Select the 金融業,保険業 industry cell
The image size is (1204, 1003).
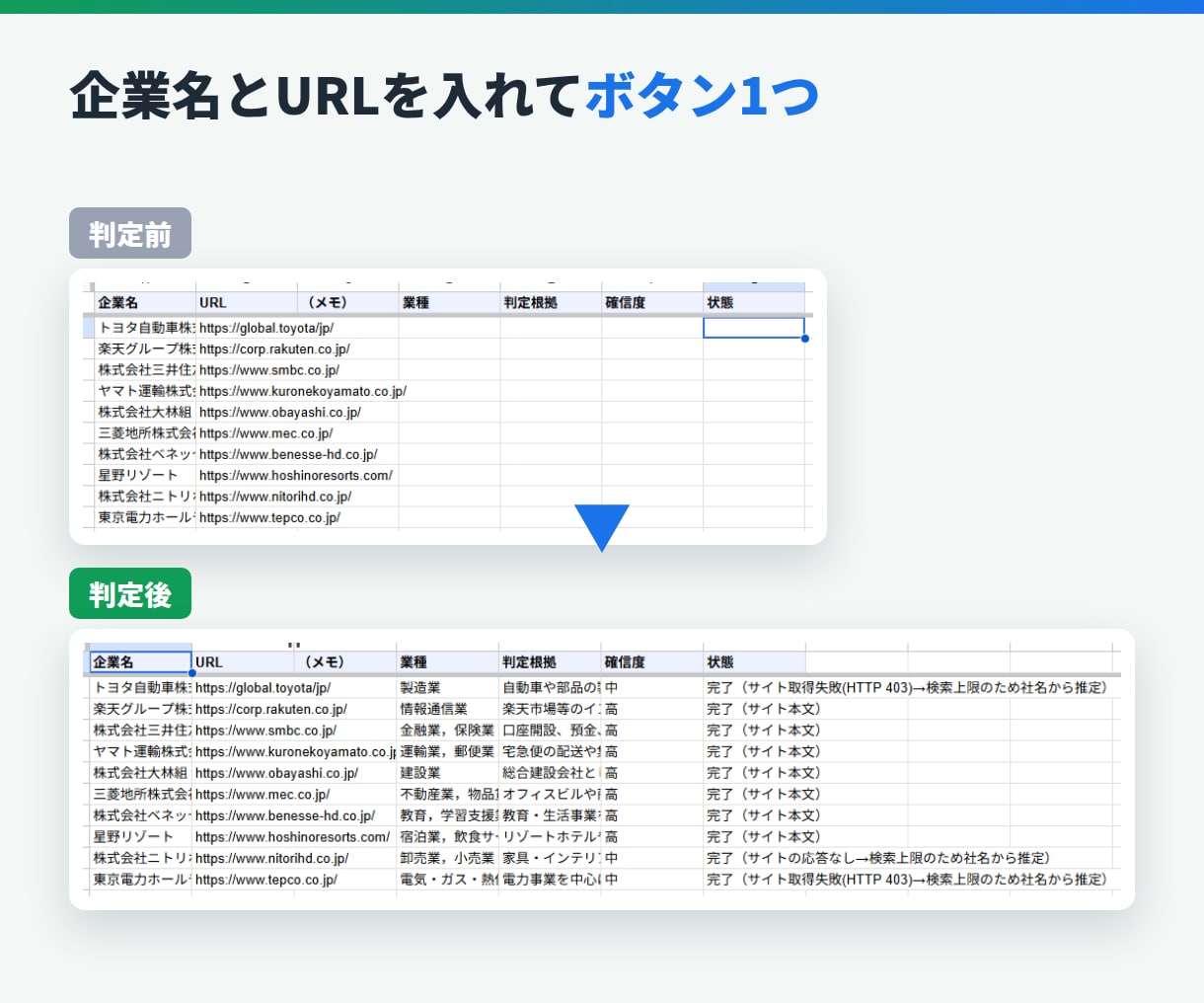pyautogui.click(x=447, y=731)
